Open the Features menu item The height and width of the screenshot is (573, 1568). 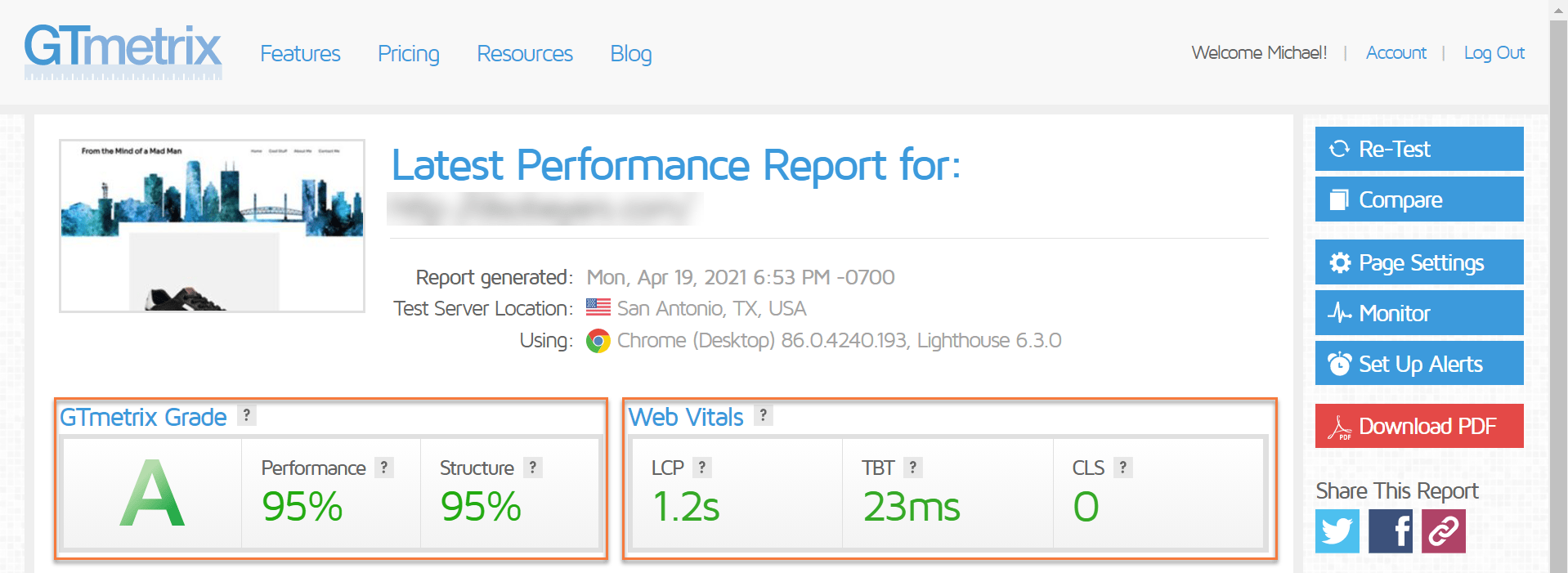[x=300, y=54]
